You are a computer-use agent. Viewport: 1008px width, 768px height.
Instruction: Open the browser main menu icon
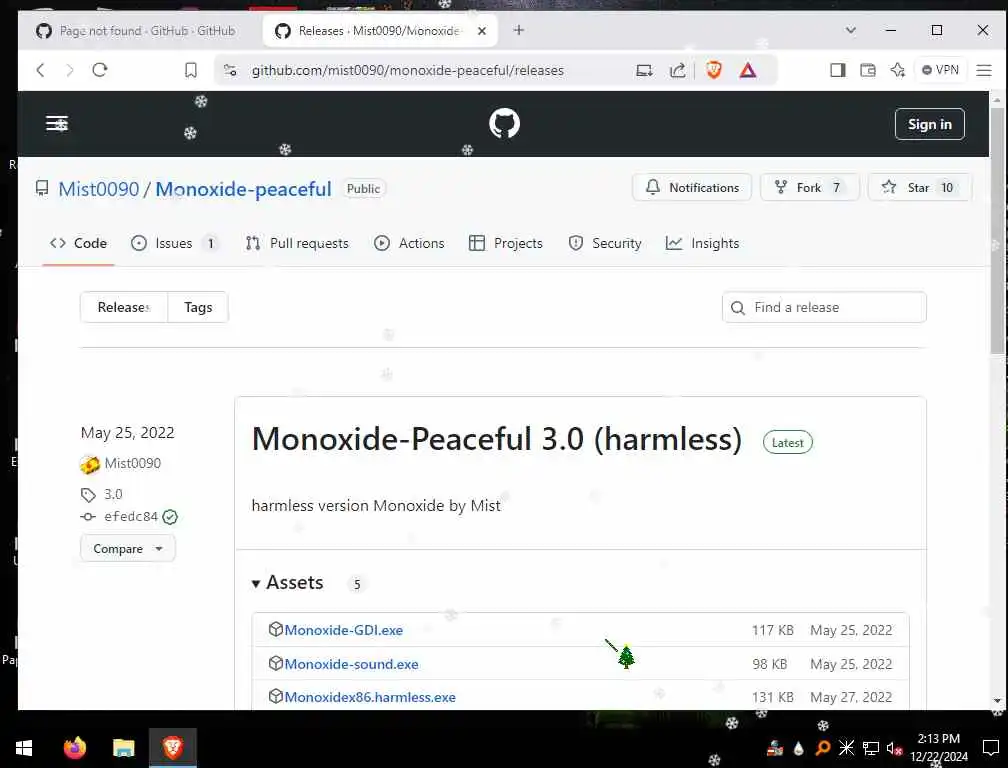[x=984, y=70]
